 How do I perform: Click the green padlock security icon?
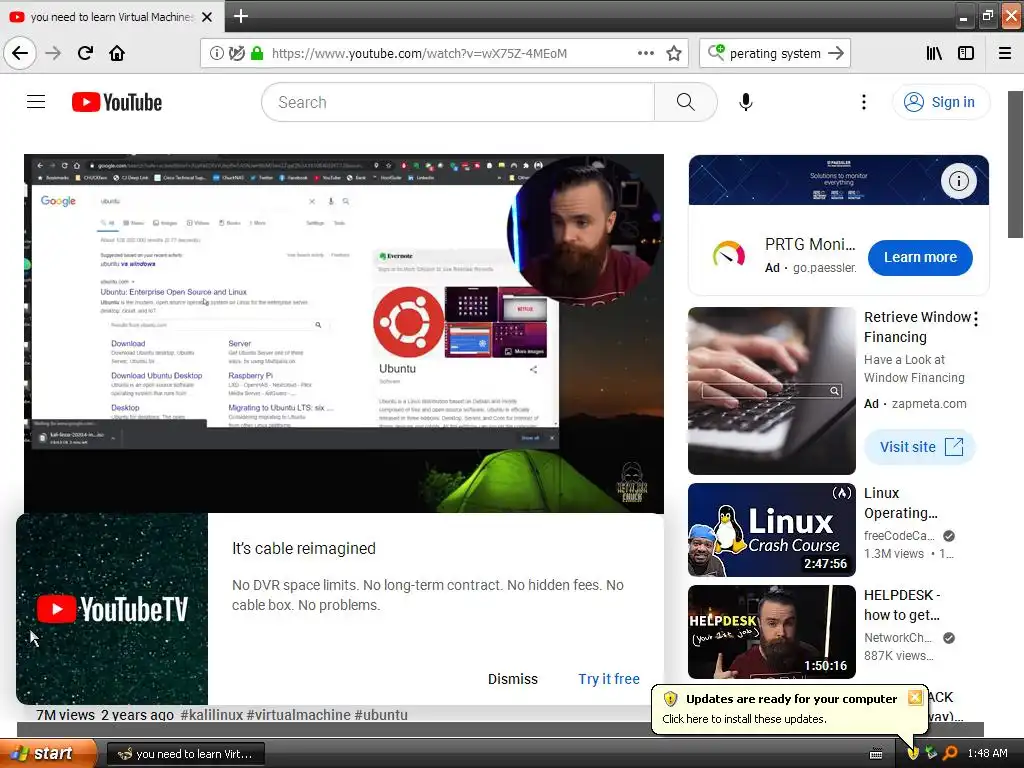click(257, 54)
